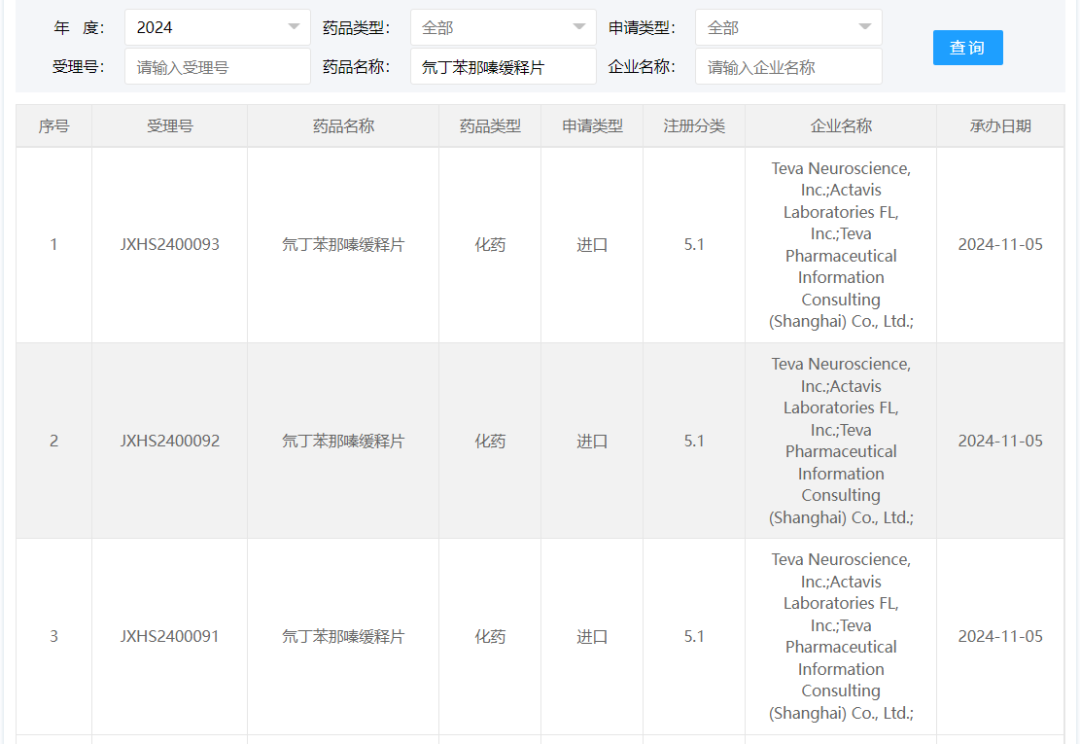This screenshot has height=744, width=1080.
Task: Click date 2024-11-05 in JXHS2400093 row
Action: point(1000,245)
